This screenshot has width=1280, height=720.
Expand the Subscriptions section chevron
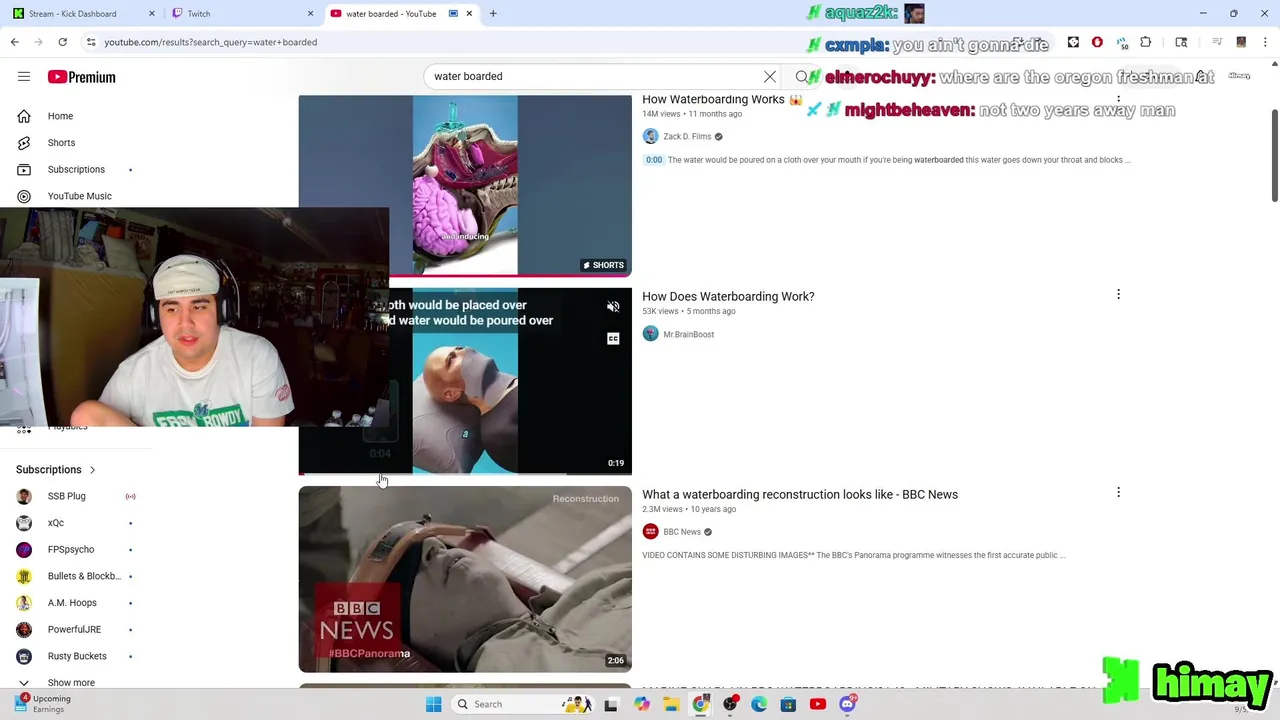[92, 470]
